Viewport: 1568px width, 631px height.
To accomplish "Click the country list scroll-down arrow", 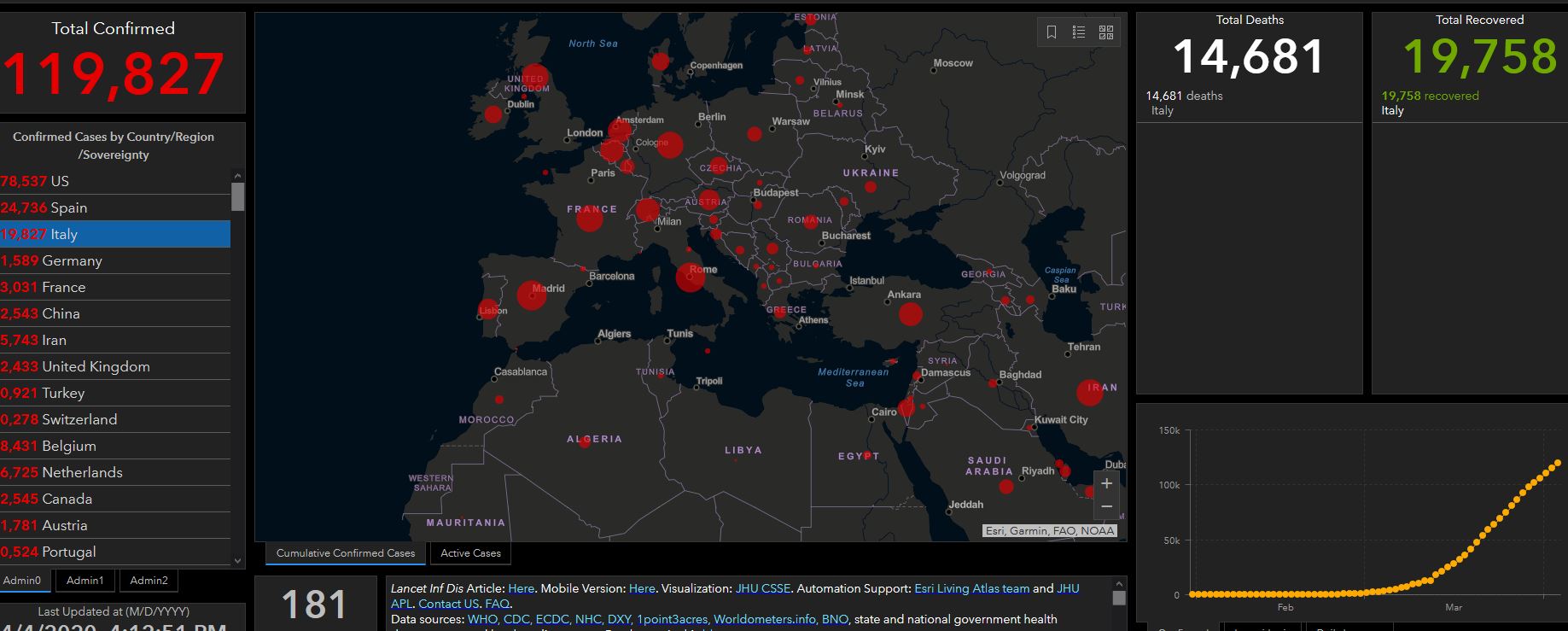I will 237,561.
